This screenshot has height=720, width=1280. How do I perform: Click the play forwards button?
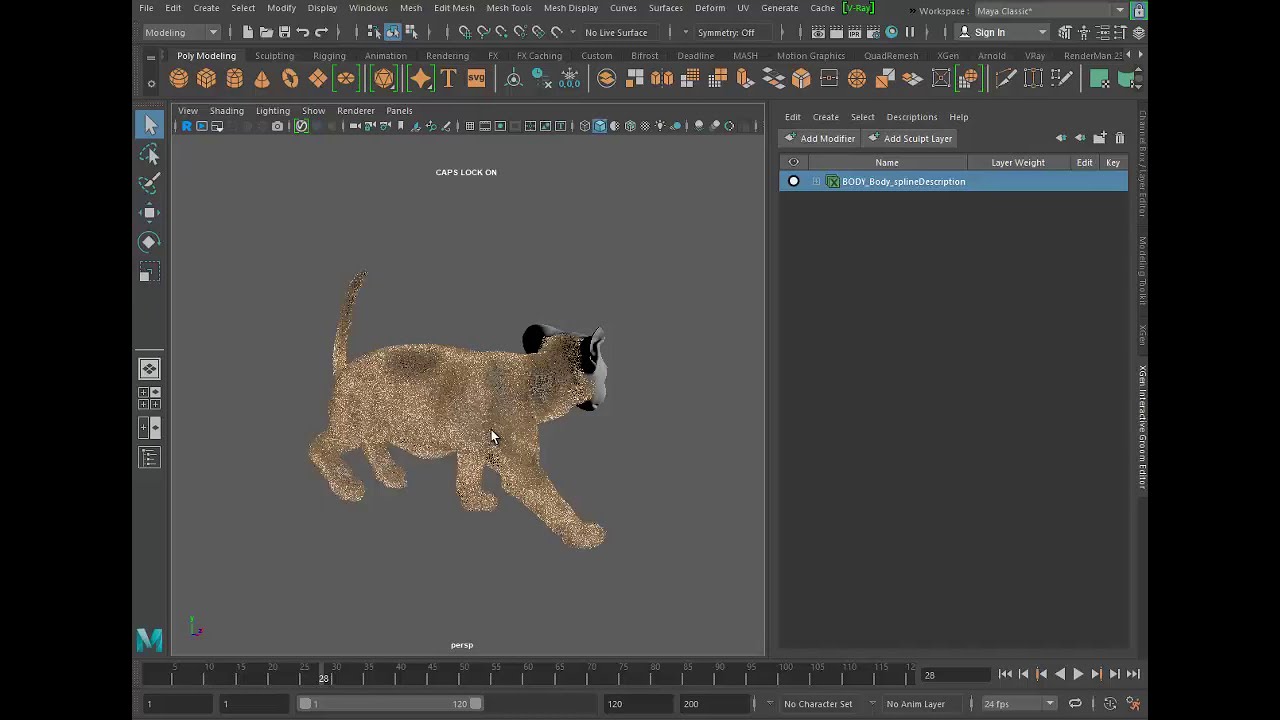click(1078, 675)
